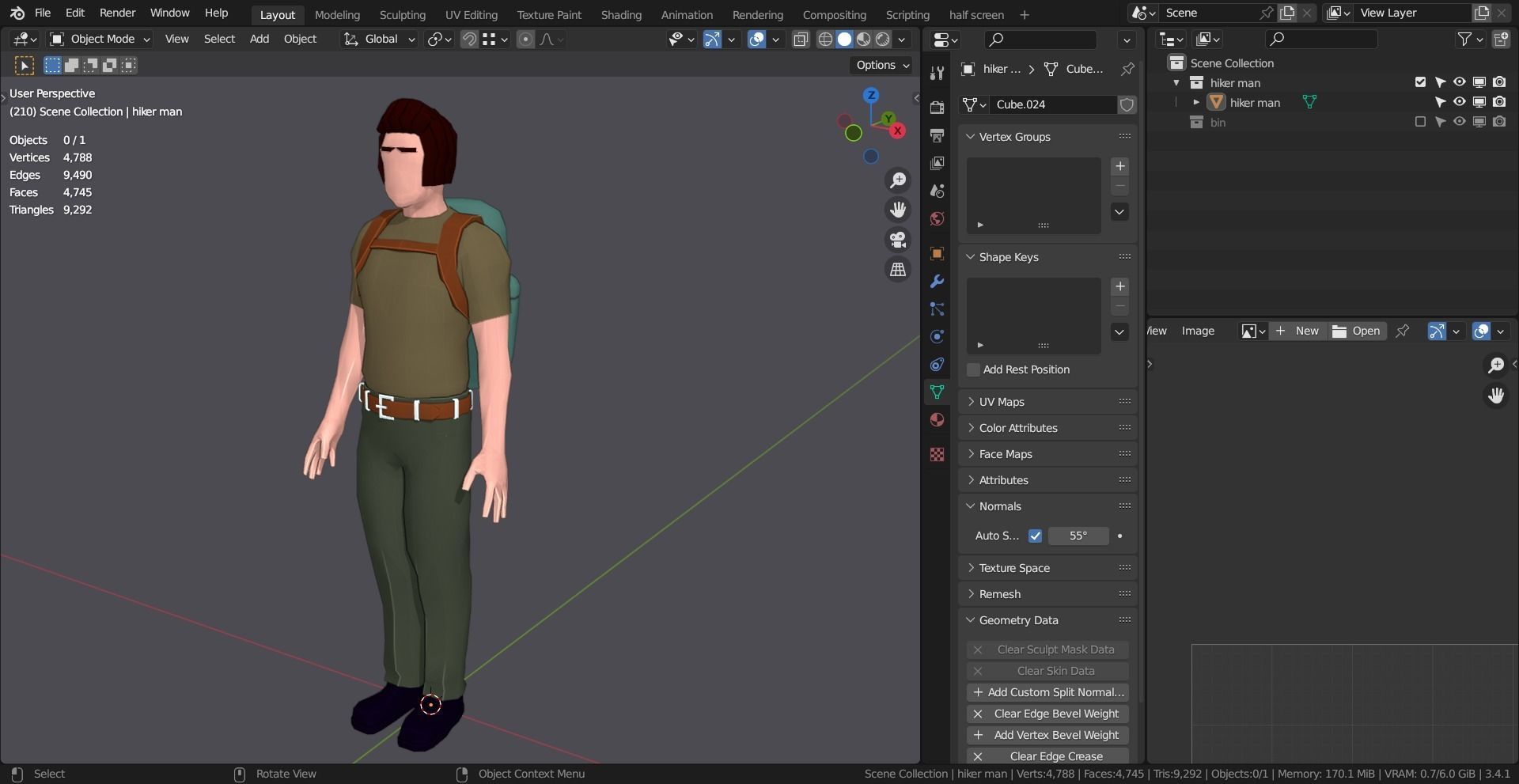Switch to the Shading workspace tab
1519x784 pixels.
[x=621, y=14]
